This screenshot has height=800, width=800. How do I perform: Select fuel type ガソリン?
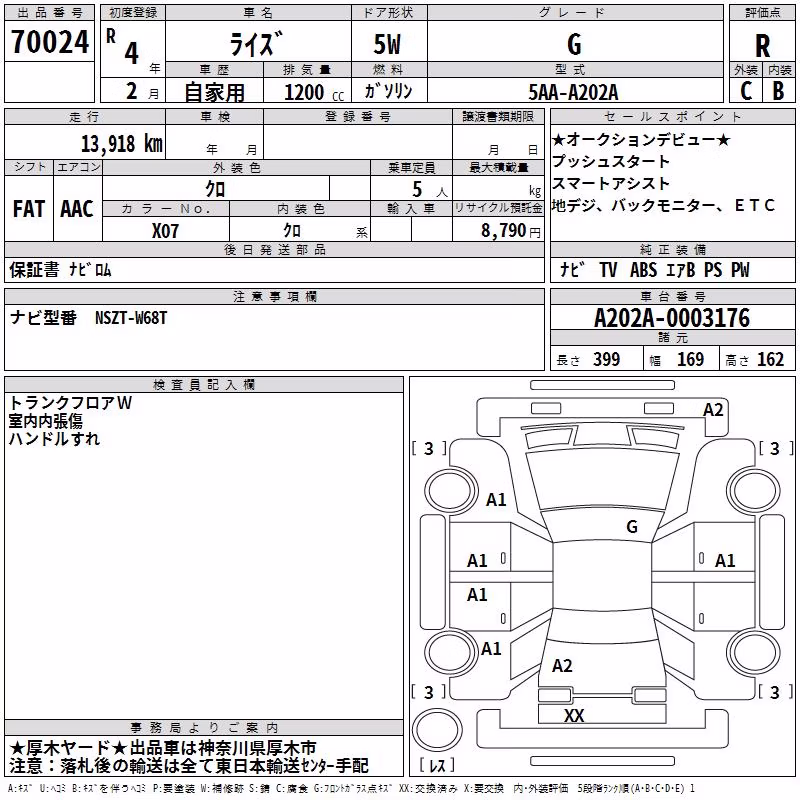[x=388, y=91]
